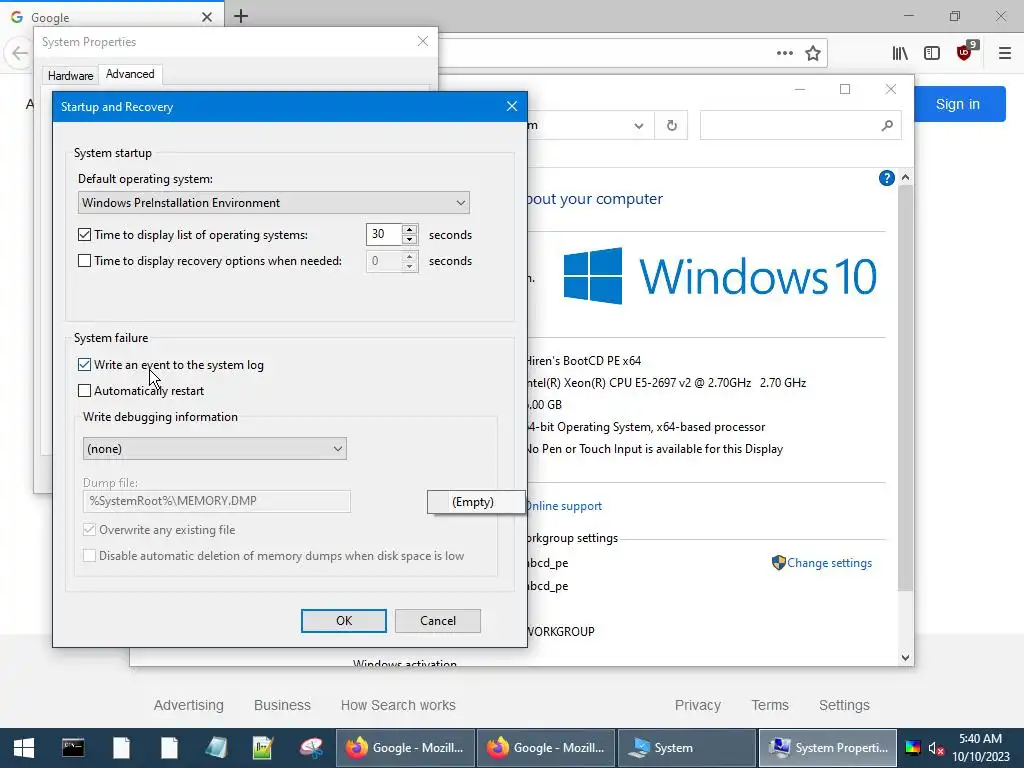
Task: Enable Time to display recovery options checkbox
Action: coord(84,261)
